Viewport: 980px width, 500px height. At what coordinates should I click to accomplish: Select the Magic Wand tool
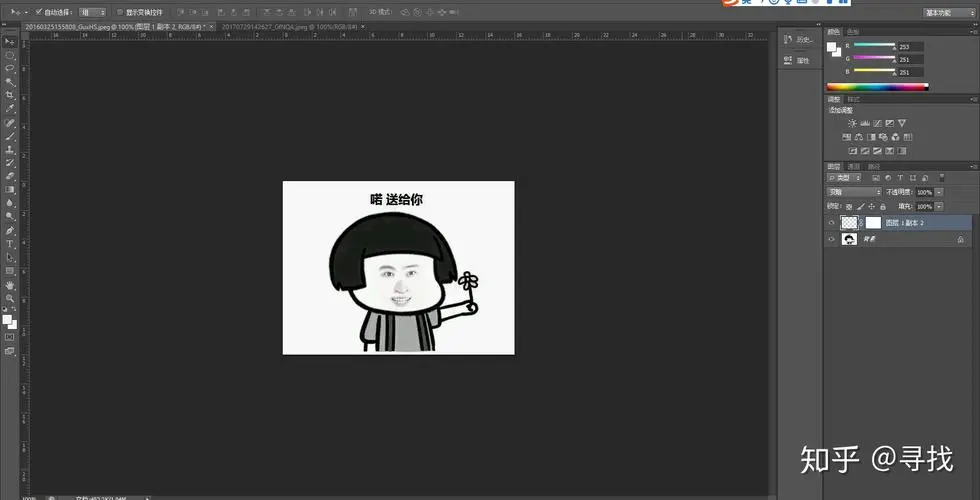10,82
